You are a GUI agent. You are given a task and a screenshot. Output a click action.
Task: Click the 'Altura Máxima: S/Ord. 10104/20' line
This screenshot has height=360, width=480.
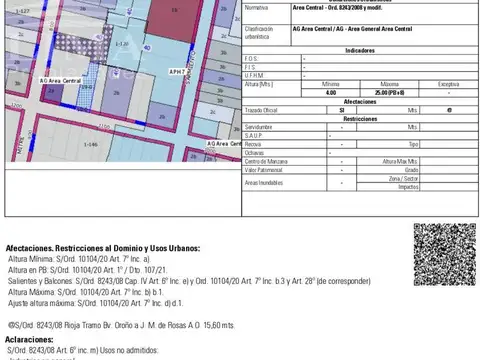86,292
